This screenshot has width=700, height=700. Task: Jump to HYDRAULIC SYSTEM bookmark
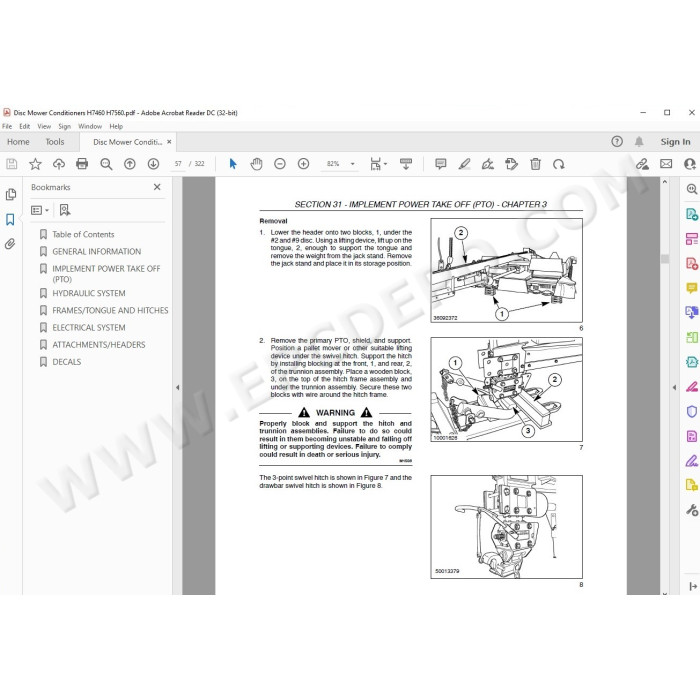(x=89, y=293)
